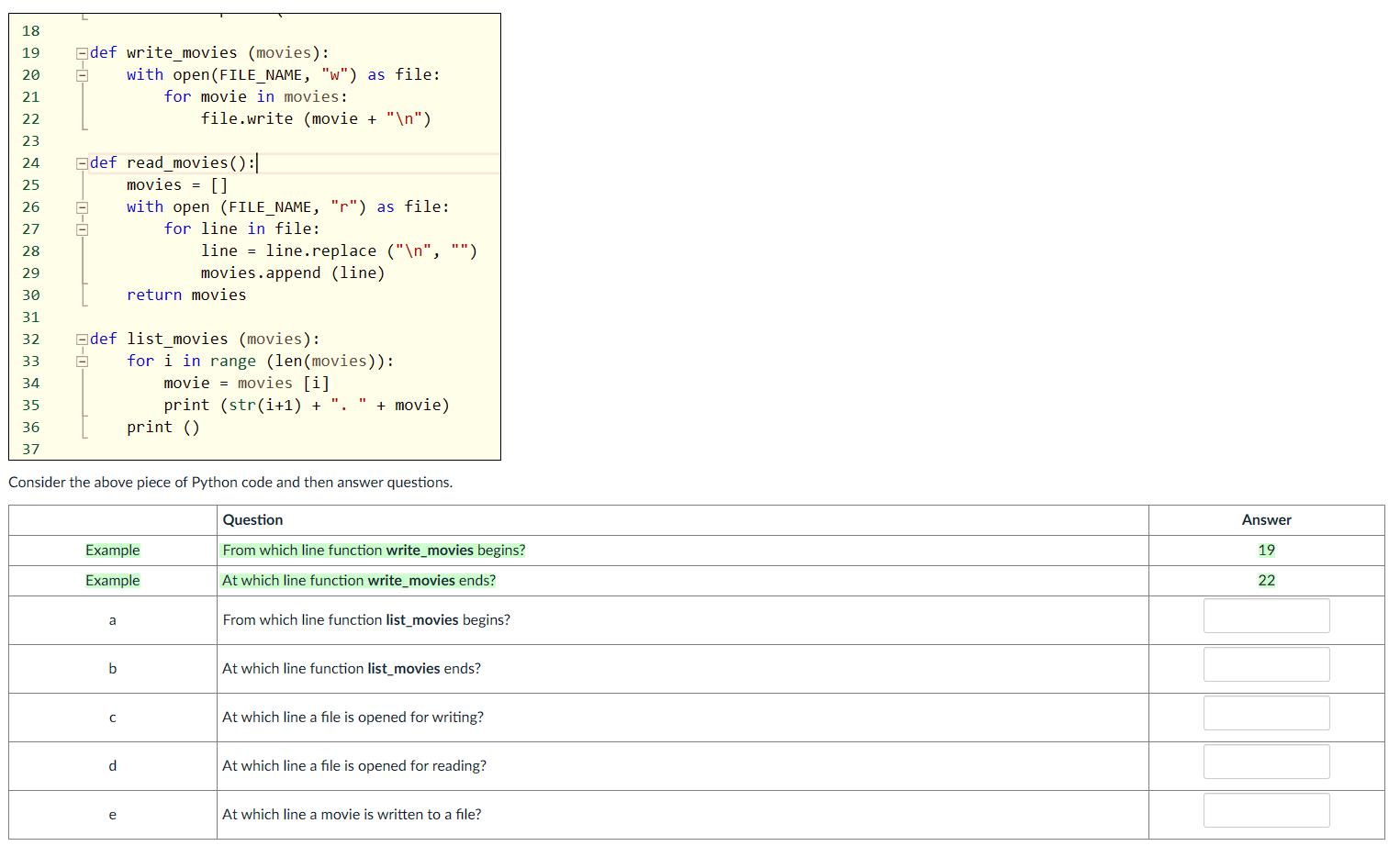Screen dimensions: 1400x857
Task: Click the 'movies = []' code line
Action: (x=177, y=185)
